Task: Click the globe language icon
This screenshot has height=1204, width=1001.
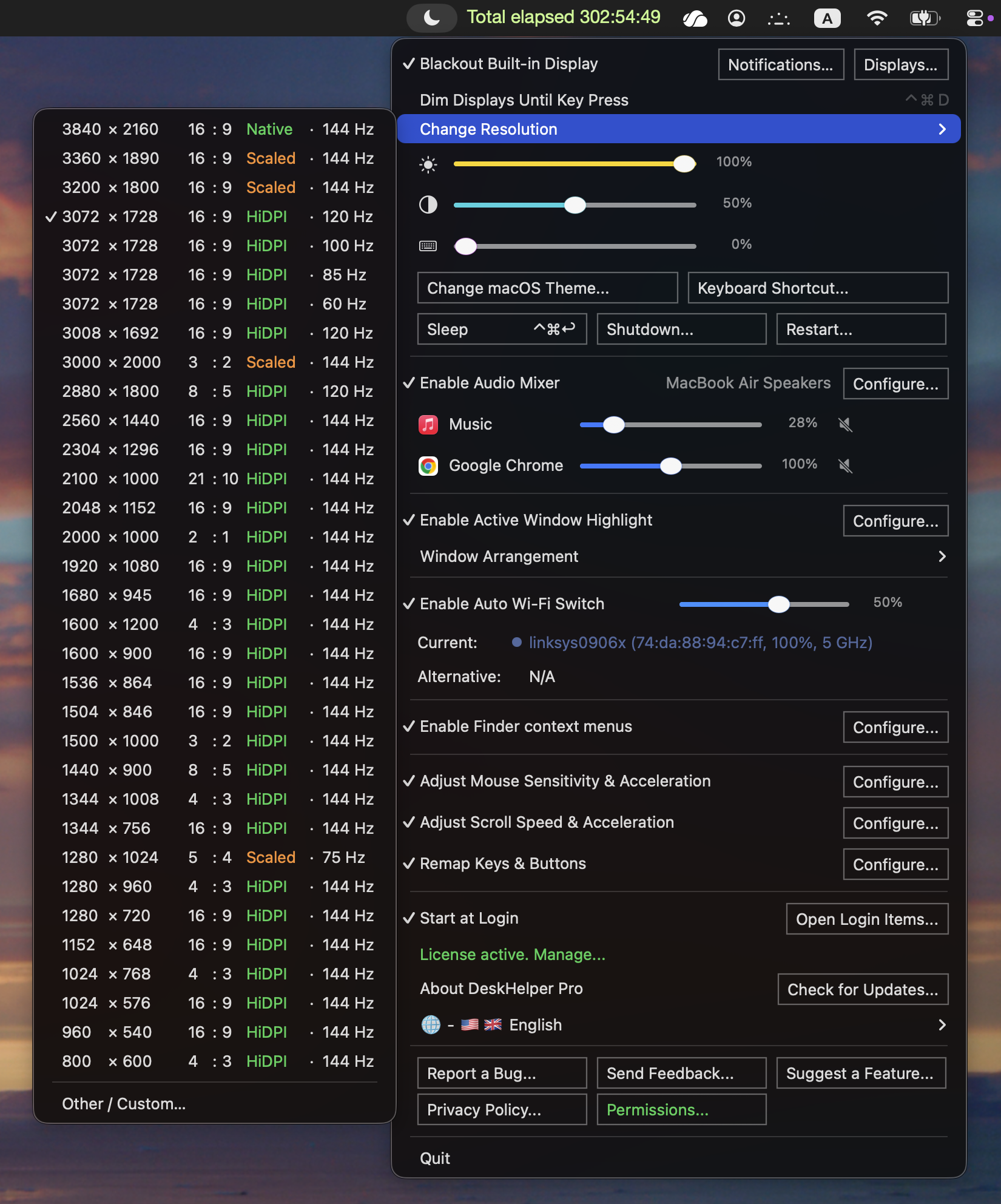Action: (431, 1025)
